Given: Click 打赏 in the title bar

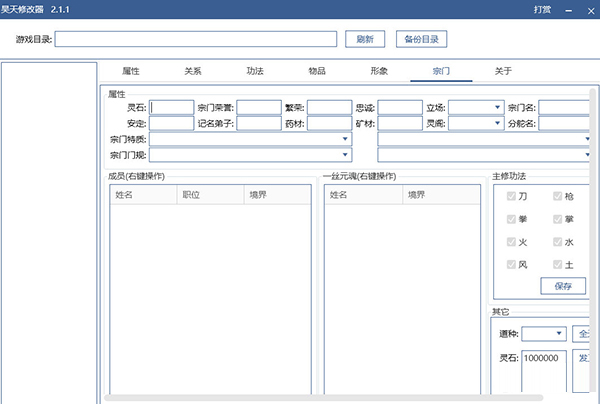Looking at the screenshot, I should [542, 10].
